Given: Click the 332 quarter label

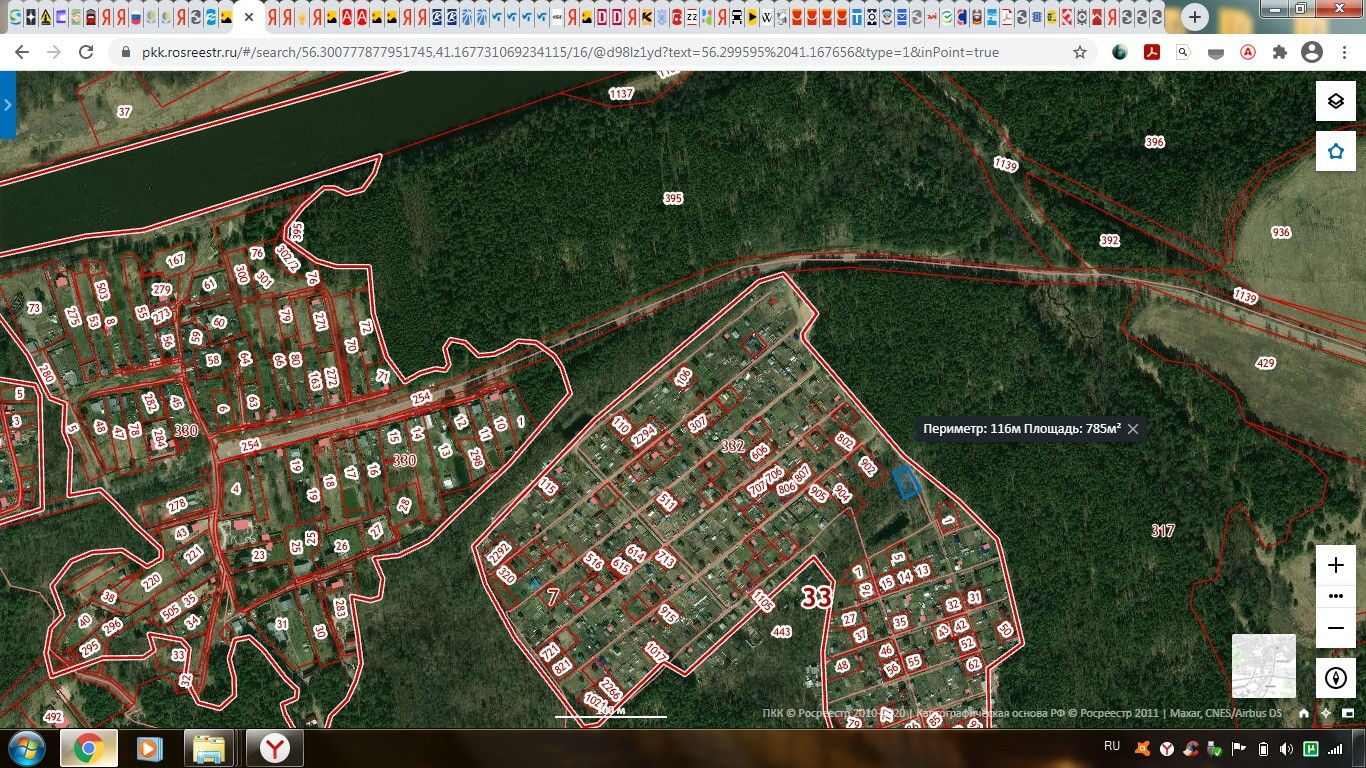Looking at the screenshot, I should [733, 446].
